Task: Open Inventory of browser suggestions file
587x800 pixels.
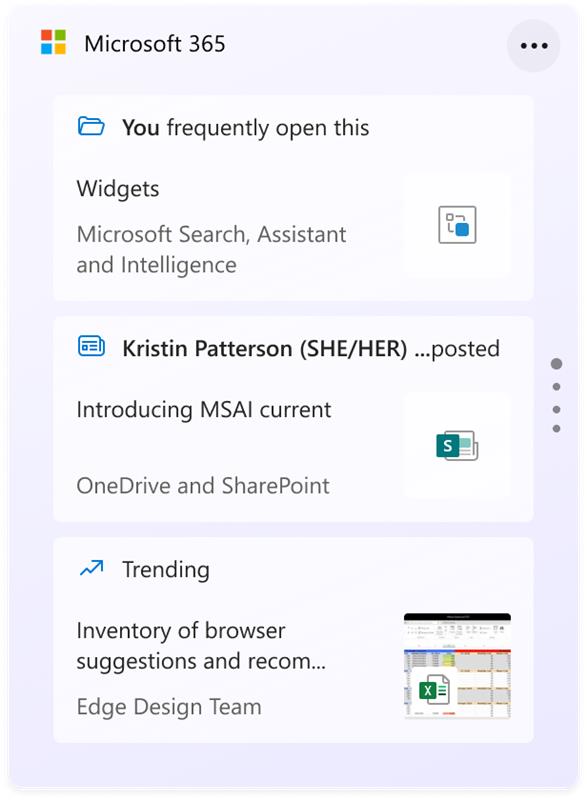Action: click(x=201, y=646)
